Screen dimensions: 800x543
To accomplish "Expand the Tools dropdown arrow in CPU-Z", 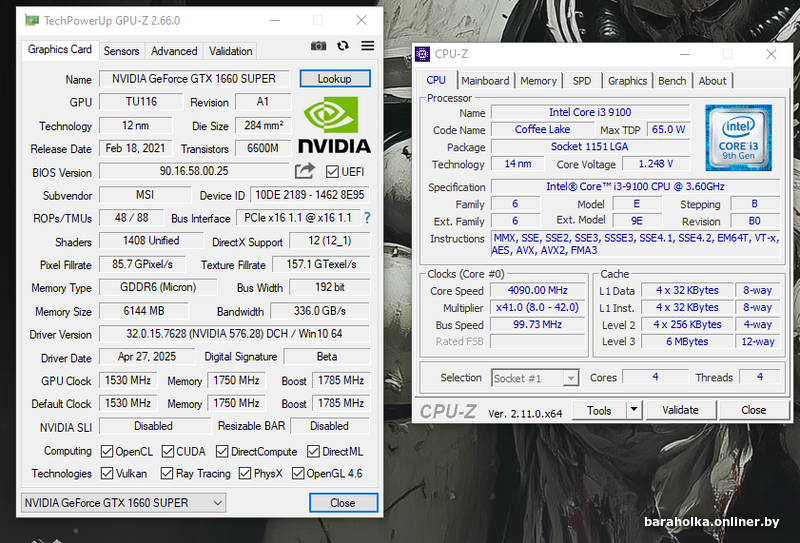I will pyautogui.click(x=634, y=410).
